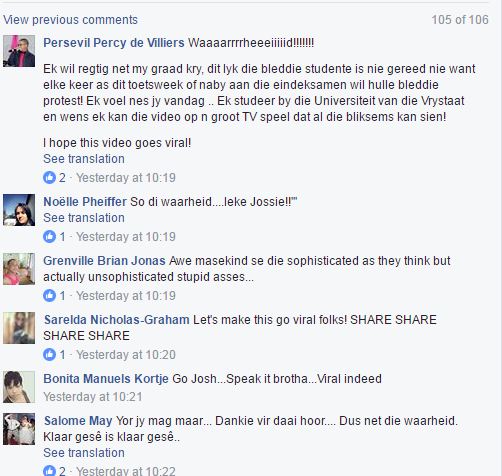Click like icon under Salome May's comment

[x=49, y=471]
